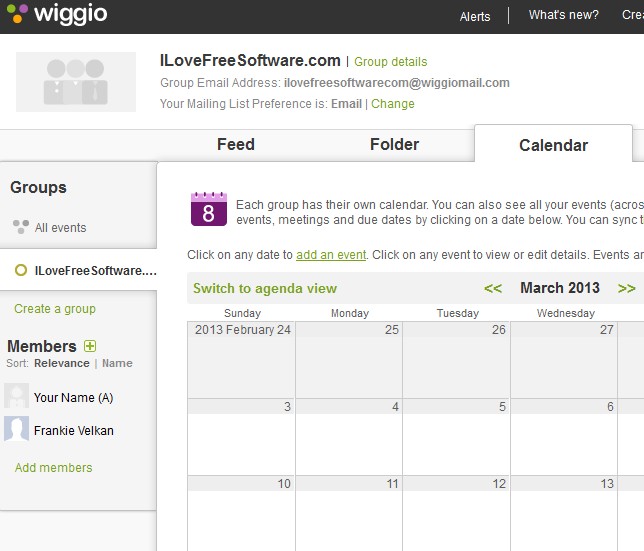
Task: Click Change mailing list preference
Action: click(393, 104)
